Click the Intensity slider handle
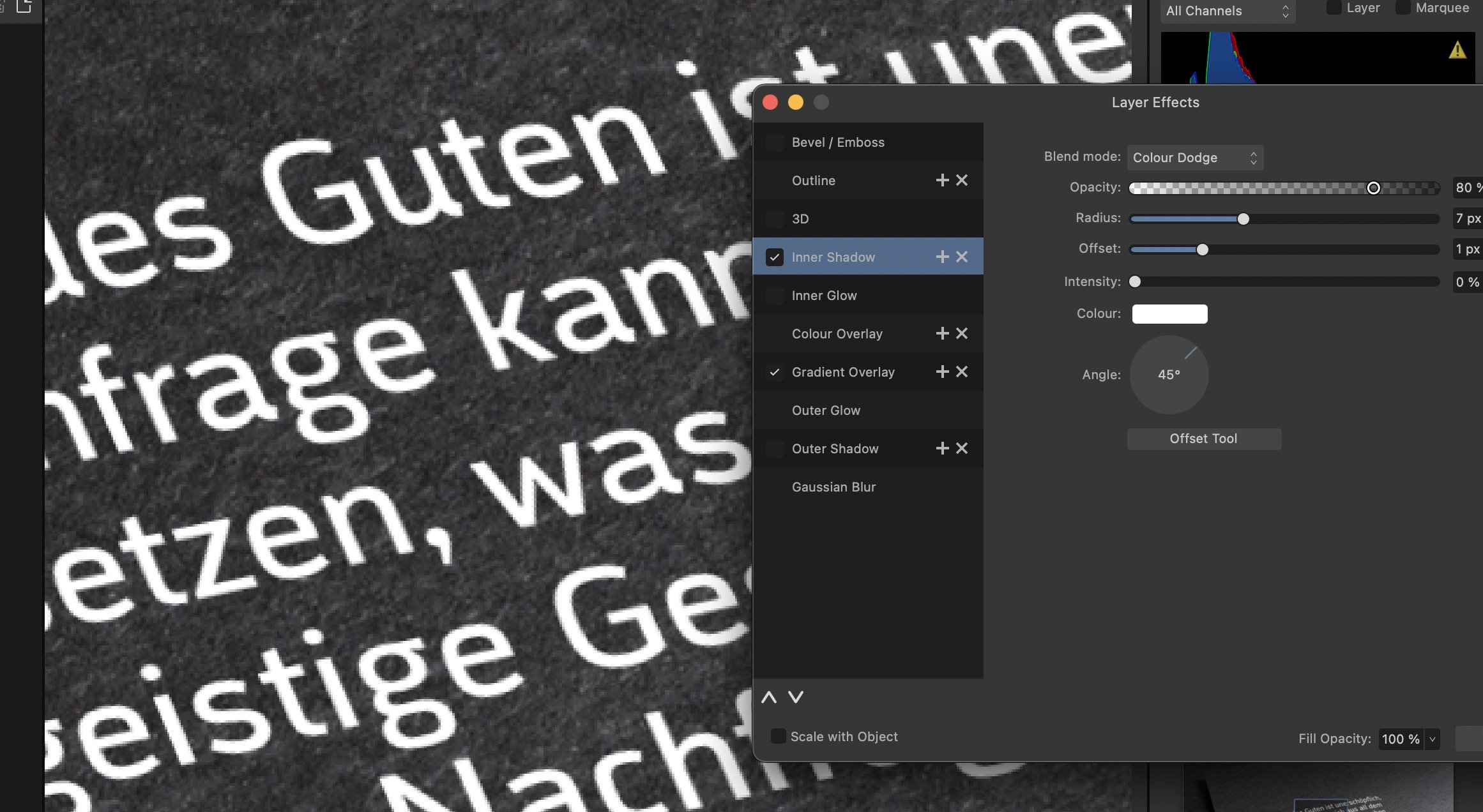This screenshot has width=1483, height=812. pyautogui.click(x=1135, y=282)
